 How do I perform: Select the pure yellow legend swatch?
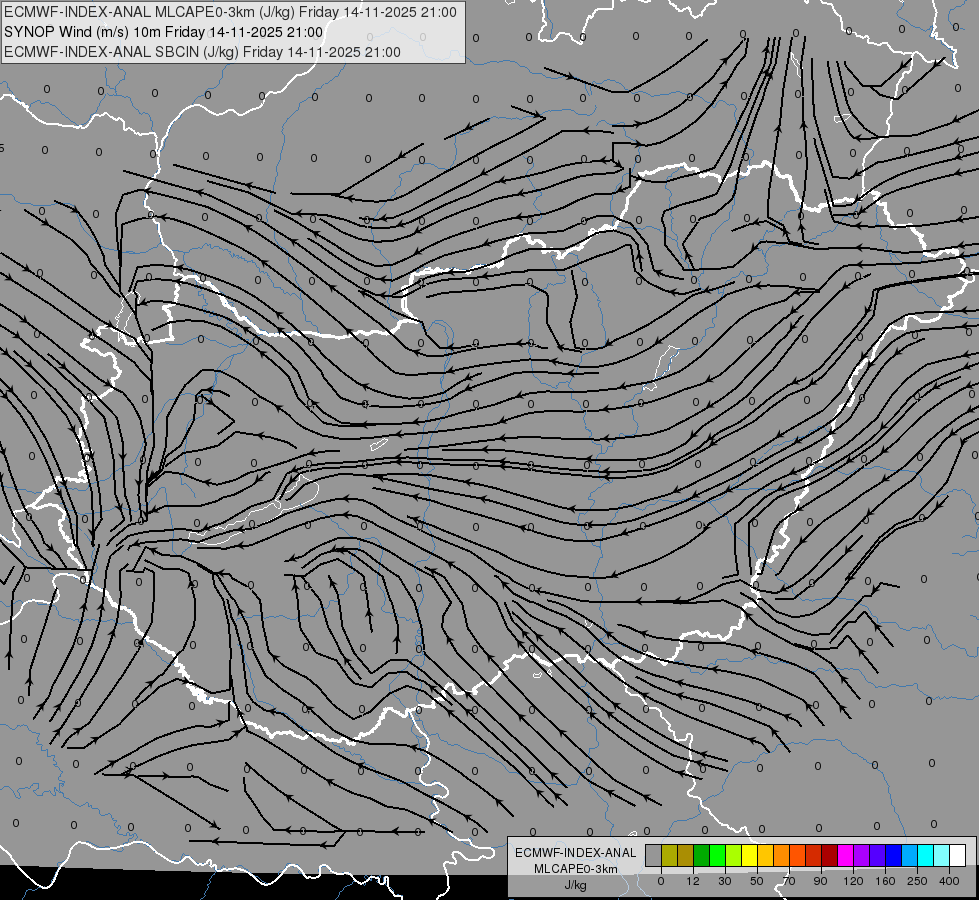pos(750,855)
